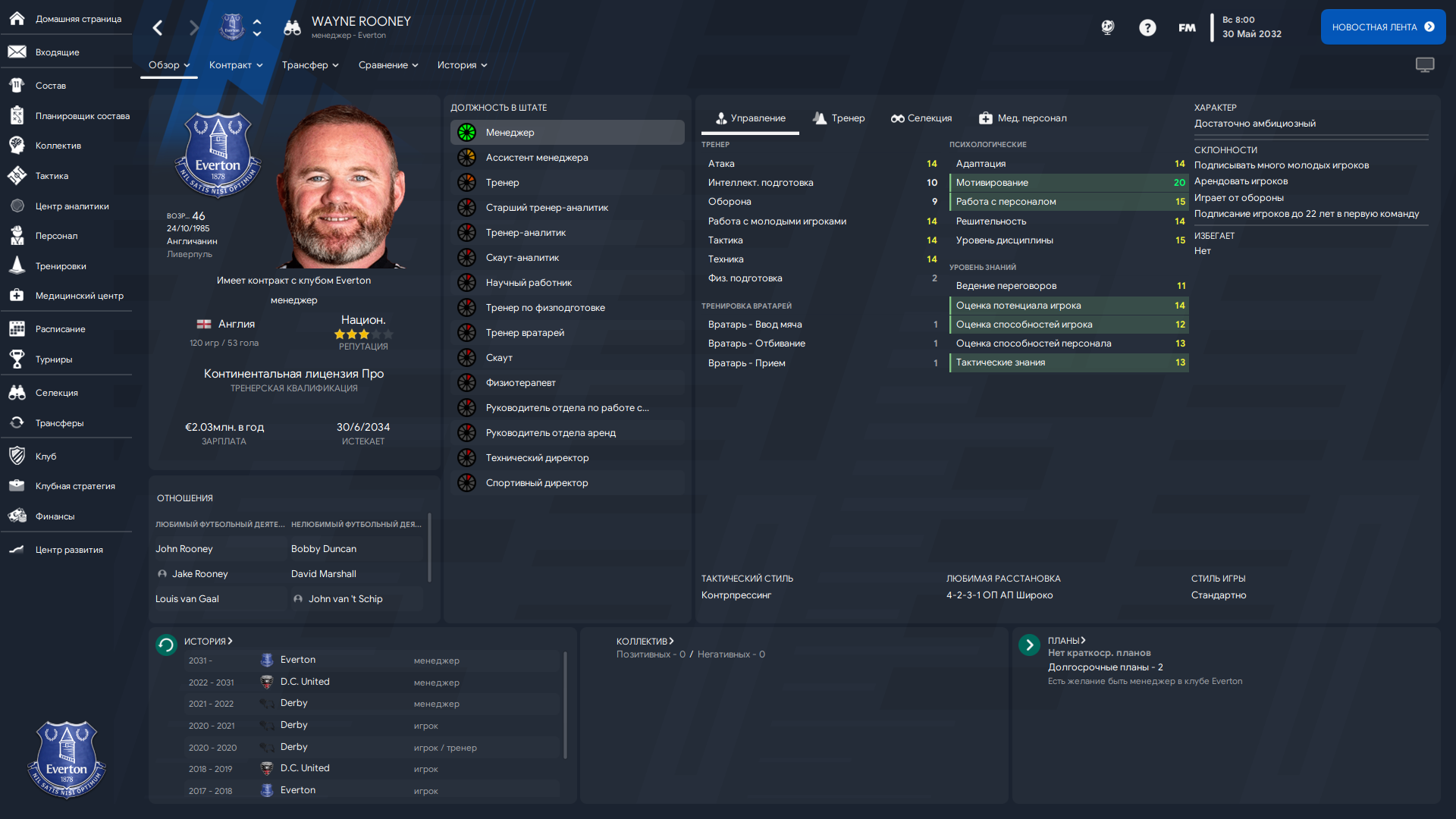The image size is (1456, 819).
Task: Open the Everton club badge at bottom-left
Action: (x=67, y=759)
